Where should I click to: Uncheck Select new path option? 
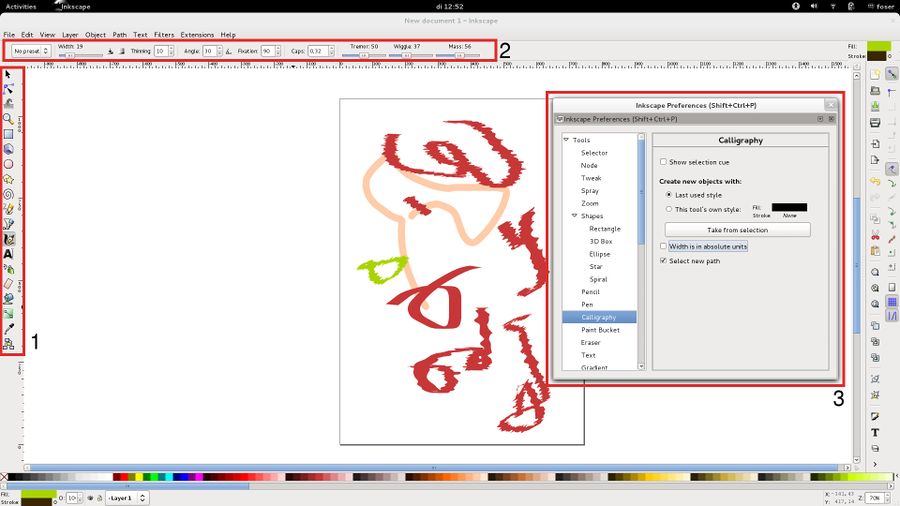click(664, 261)
